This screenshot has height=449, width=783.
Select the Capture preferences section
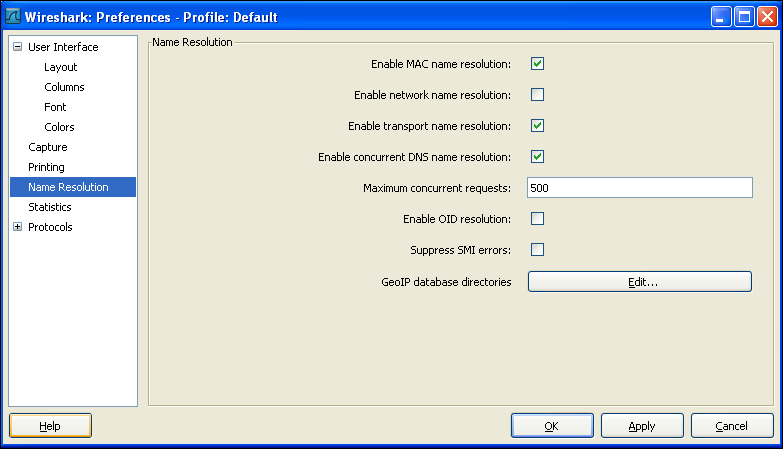[47, 147]
